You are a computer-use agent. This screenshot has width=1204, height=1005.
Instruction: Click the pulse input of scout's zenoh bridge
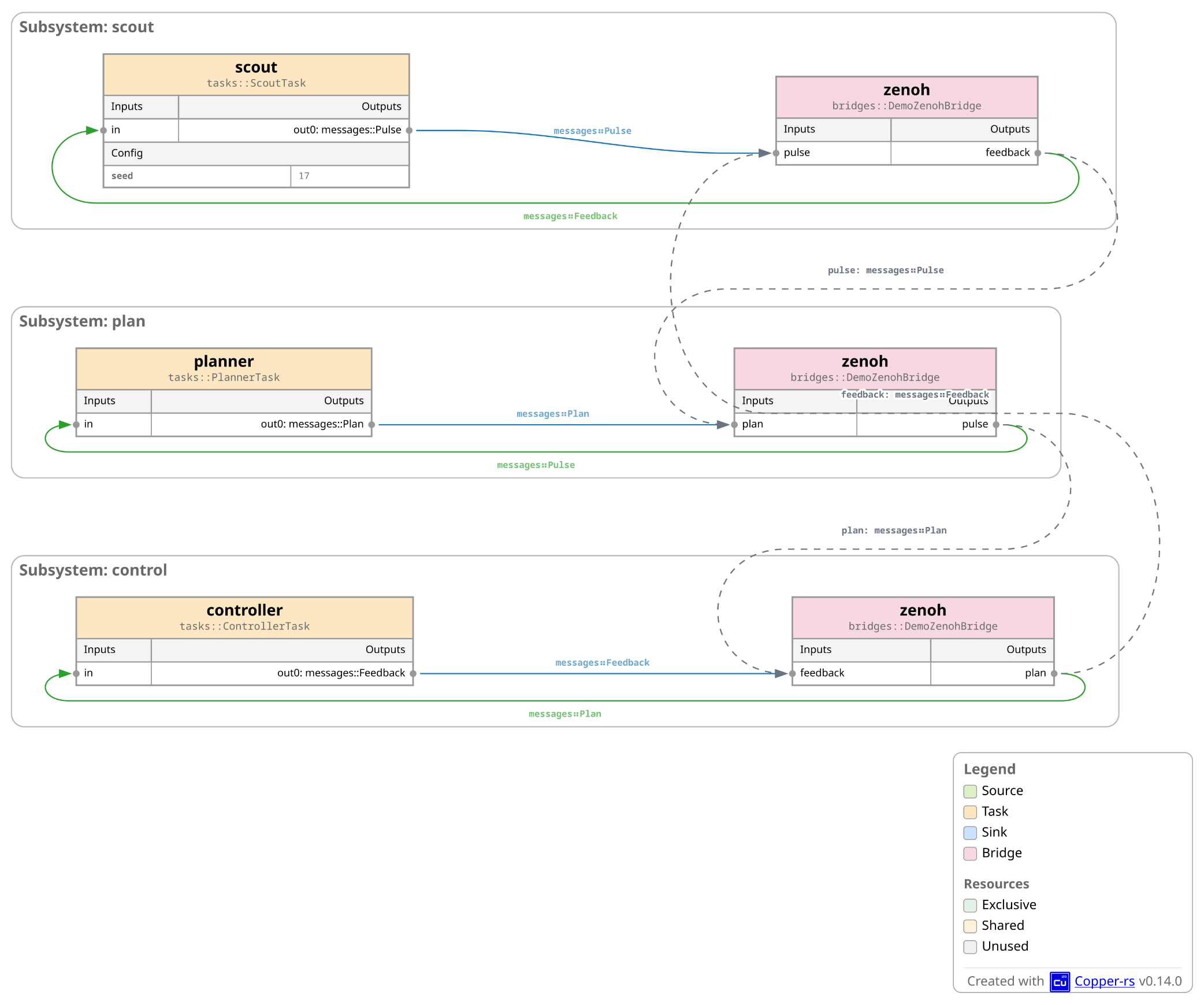pos(797,153)
